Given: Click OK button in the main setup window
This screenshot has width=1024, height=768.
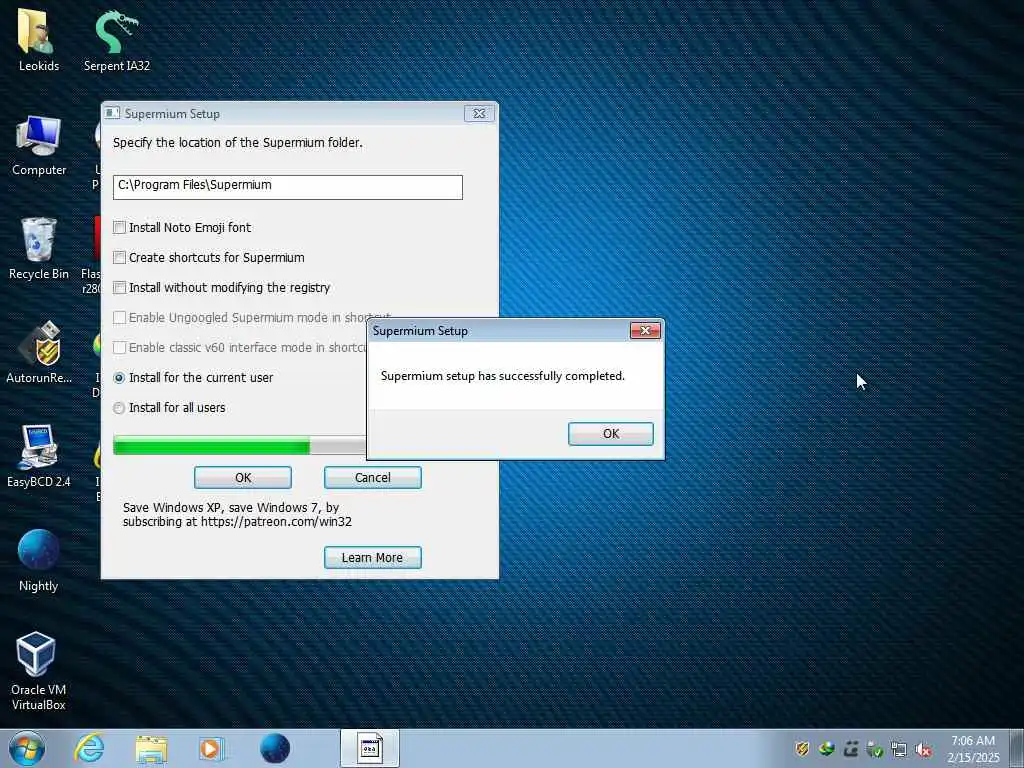Looking at the screenshot, I should [243, 477].
